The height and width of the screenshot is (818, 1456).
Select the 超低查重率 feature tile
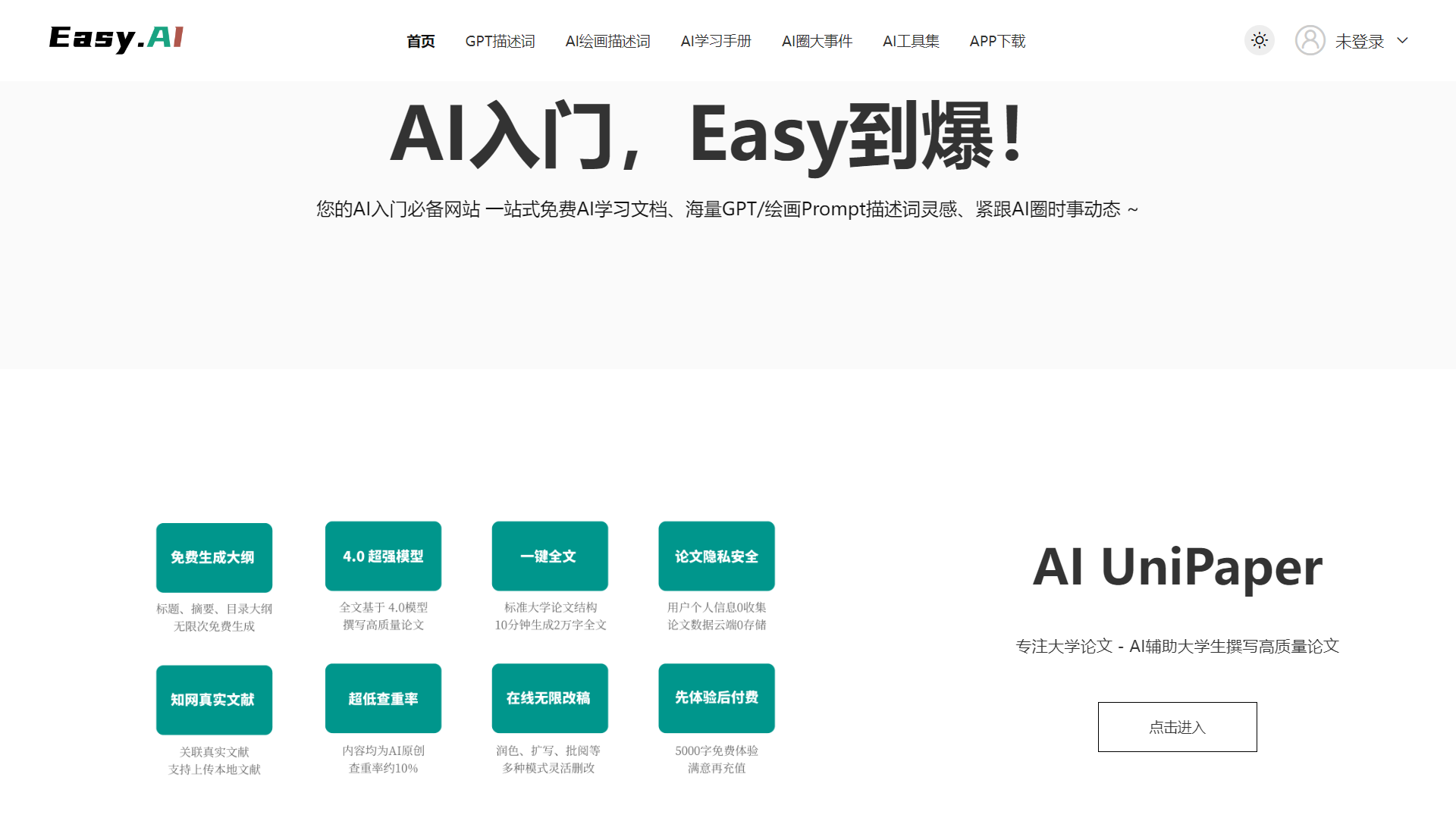383,698
